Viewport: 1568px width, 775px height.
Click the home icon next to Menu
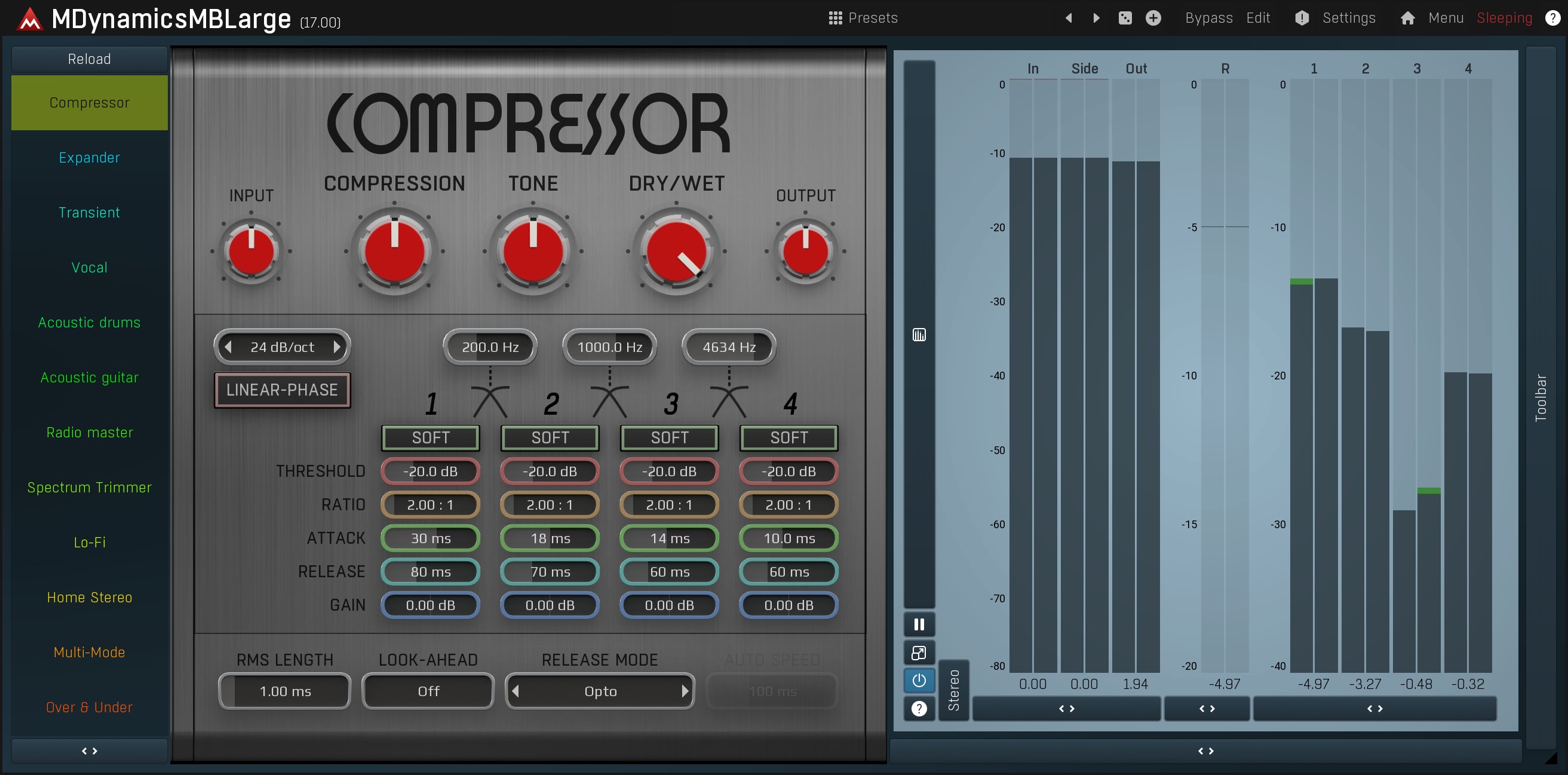click(x=1407, y=18)
